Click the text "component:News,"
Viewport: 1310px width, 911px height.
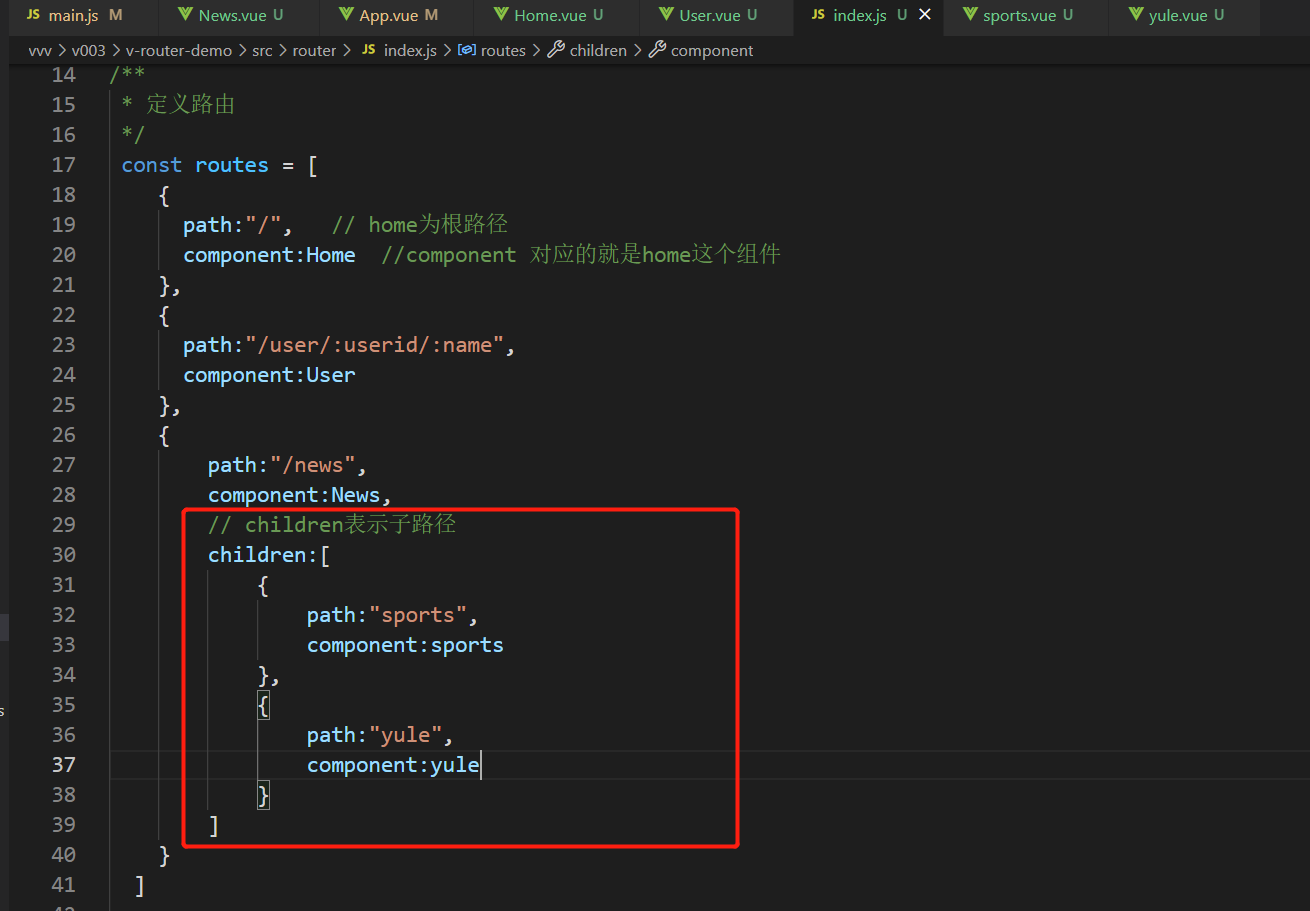tap(300, 495)
